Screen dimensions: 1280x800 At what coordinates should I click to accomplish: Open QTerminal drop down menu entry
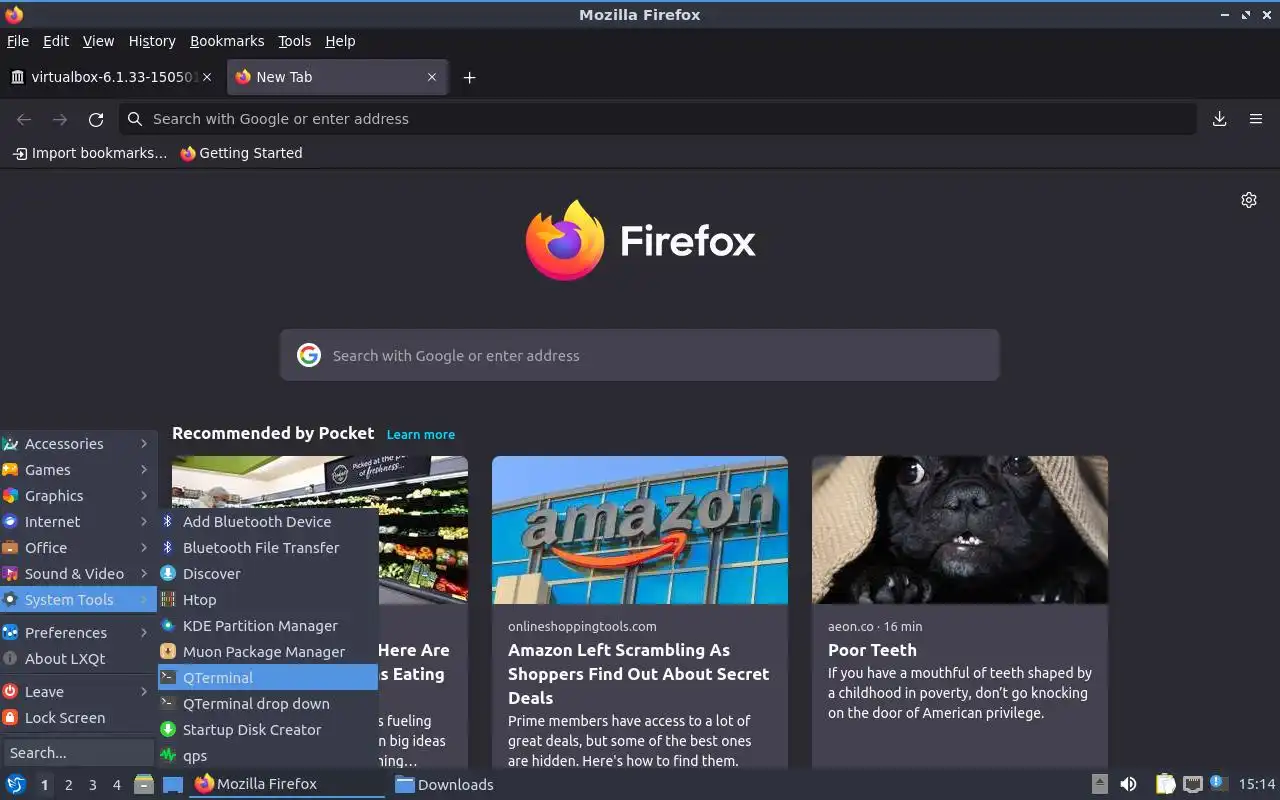(x=268, y=703)
